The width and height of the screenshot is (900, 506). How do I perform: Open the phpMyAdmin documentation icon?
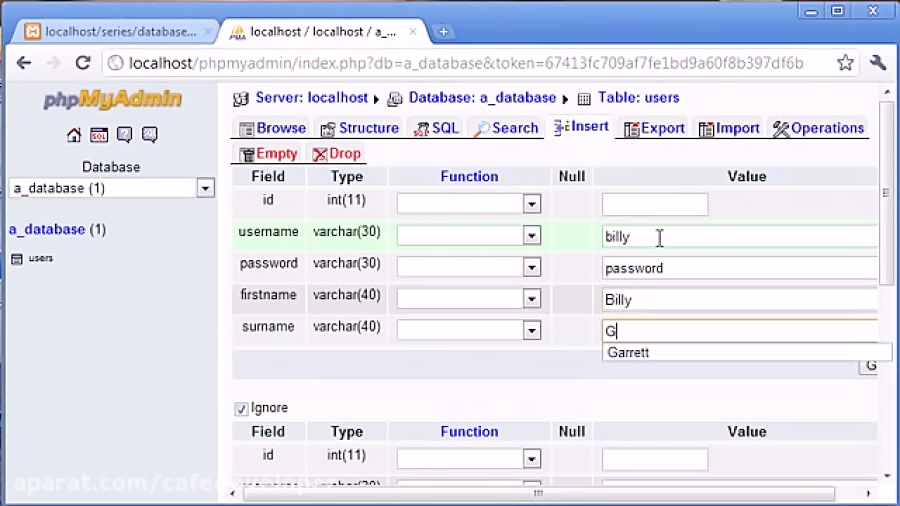(x=124, y=135)
